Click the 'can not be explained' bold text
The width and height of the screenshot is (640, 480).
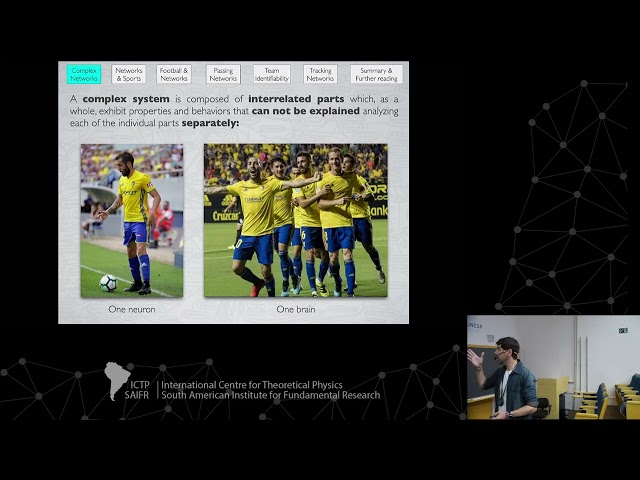[x=306, y=111]
